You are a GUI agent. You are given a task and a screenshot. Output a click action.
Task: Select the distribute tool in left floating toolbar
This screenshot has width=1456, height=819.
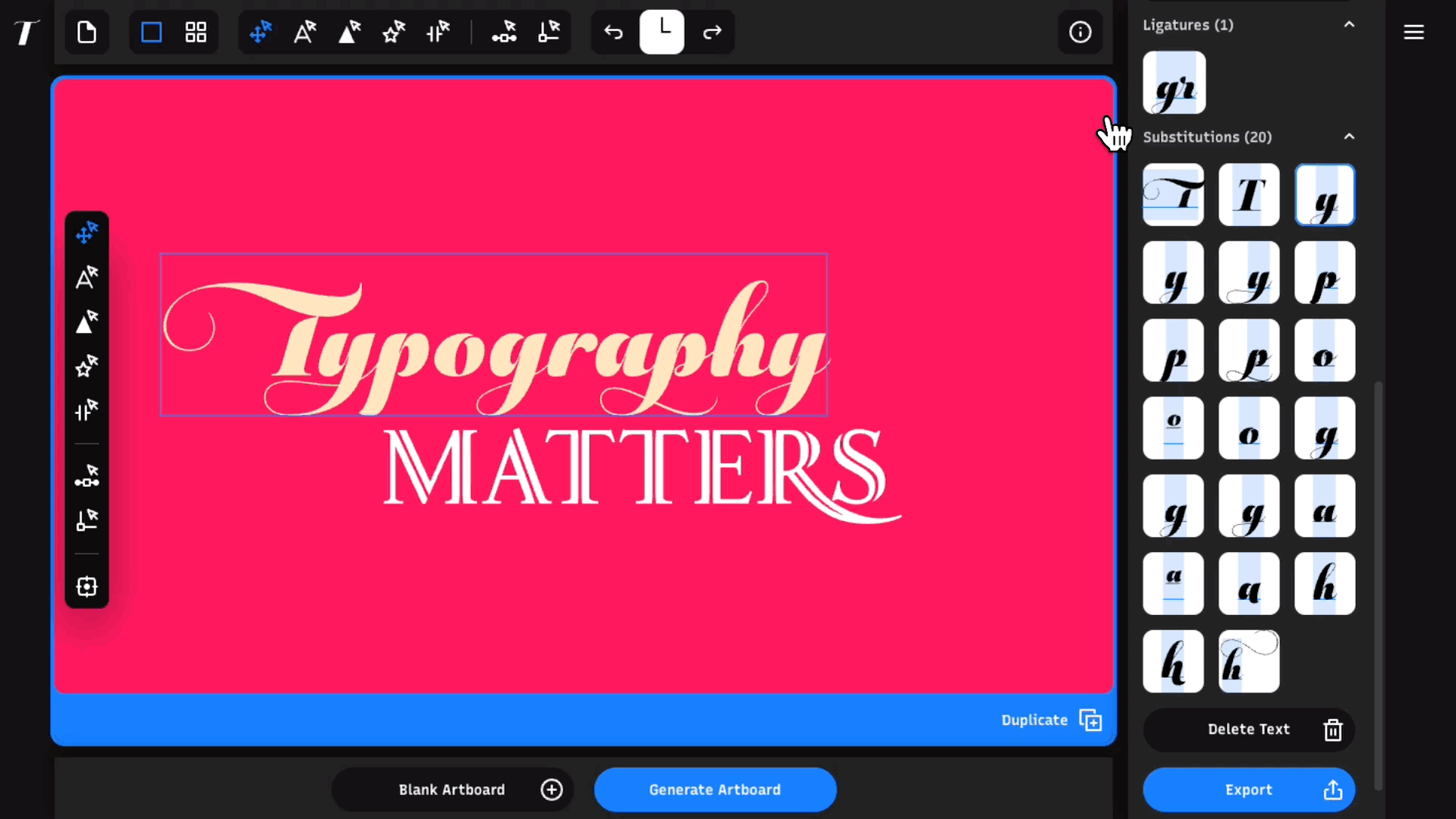(x=86, y=476)
